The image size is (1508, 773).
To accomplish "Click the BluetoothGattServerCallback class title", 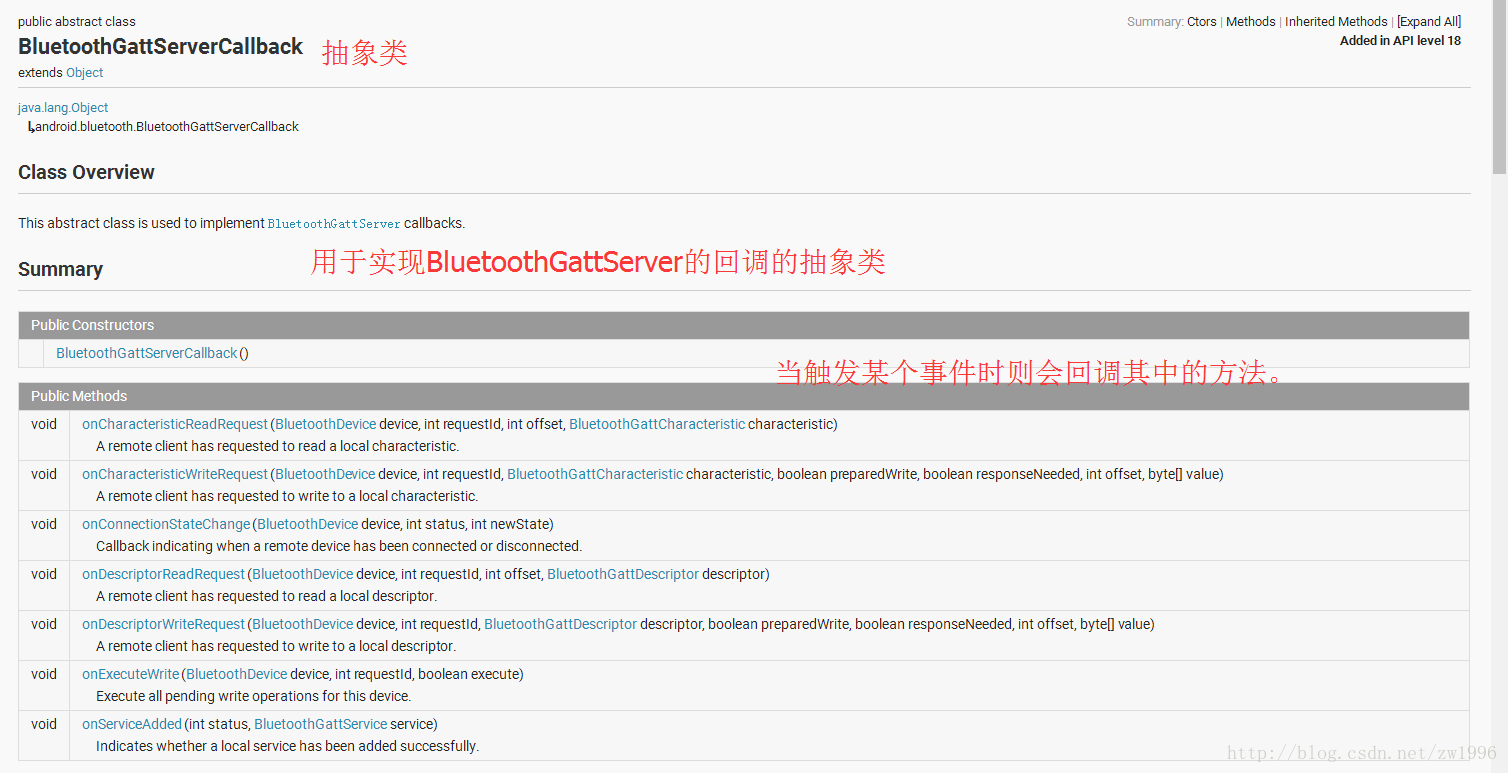I will click(160, 46).
